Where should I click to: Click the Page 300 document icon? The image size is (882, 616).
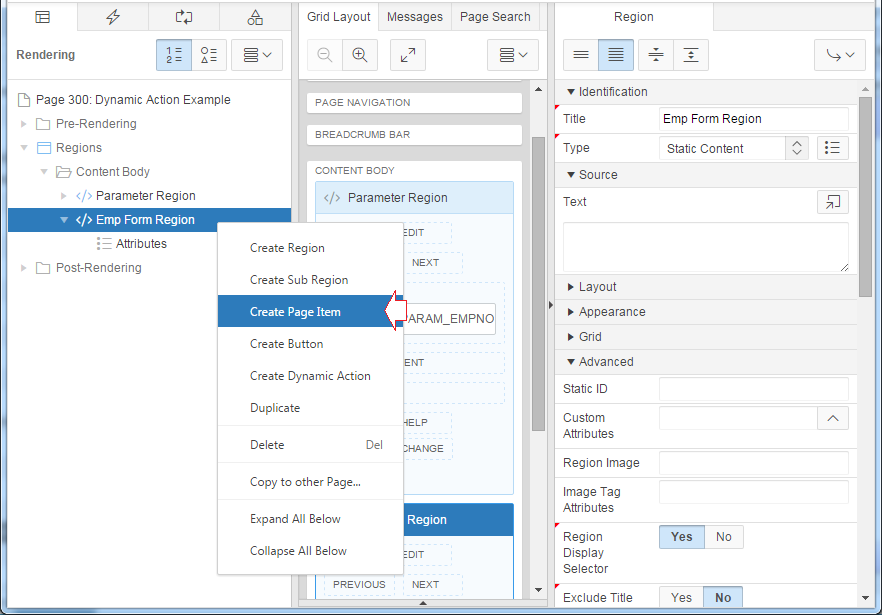point(24,100)
